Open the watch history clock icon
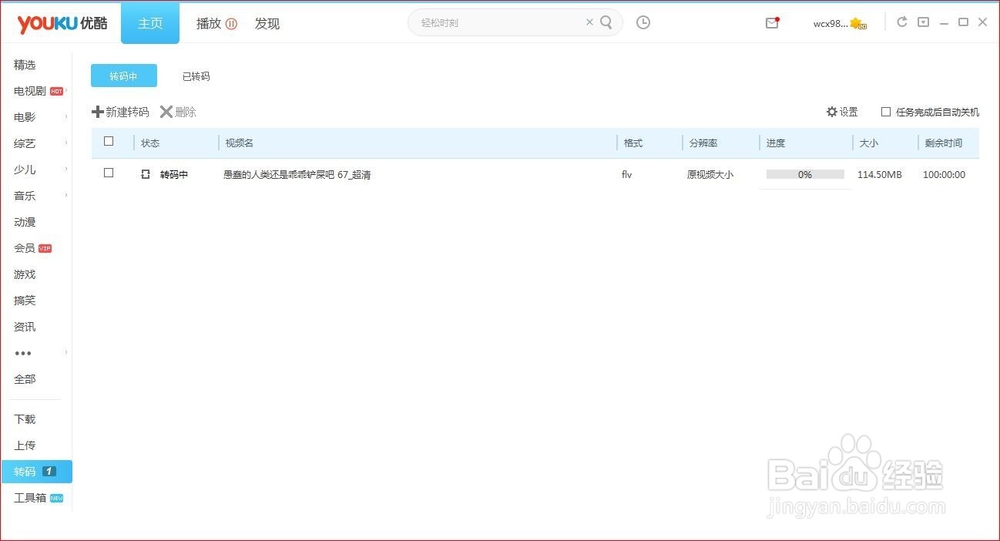This screenshot has width=1000, height=541. point(643,22)
